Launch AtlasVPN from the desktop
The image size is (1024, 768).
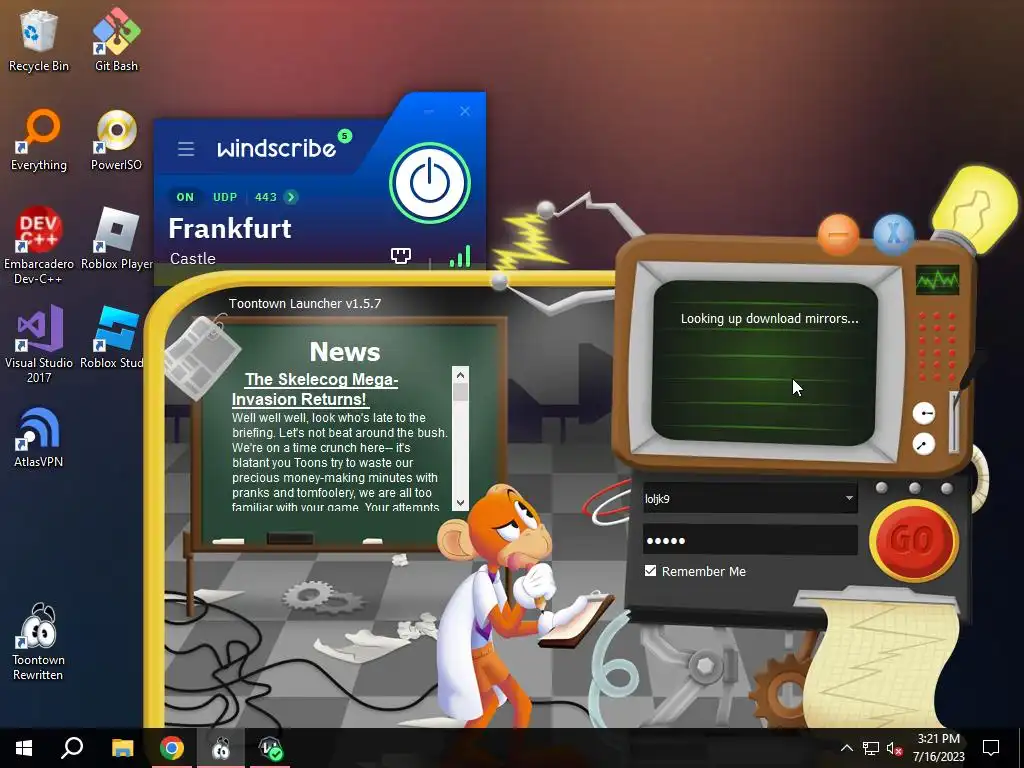click(x=39, y=438)
